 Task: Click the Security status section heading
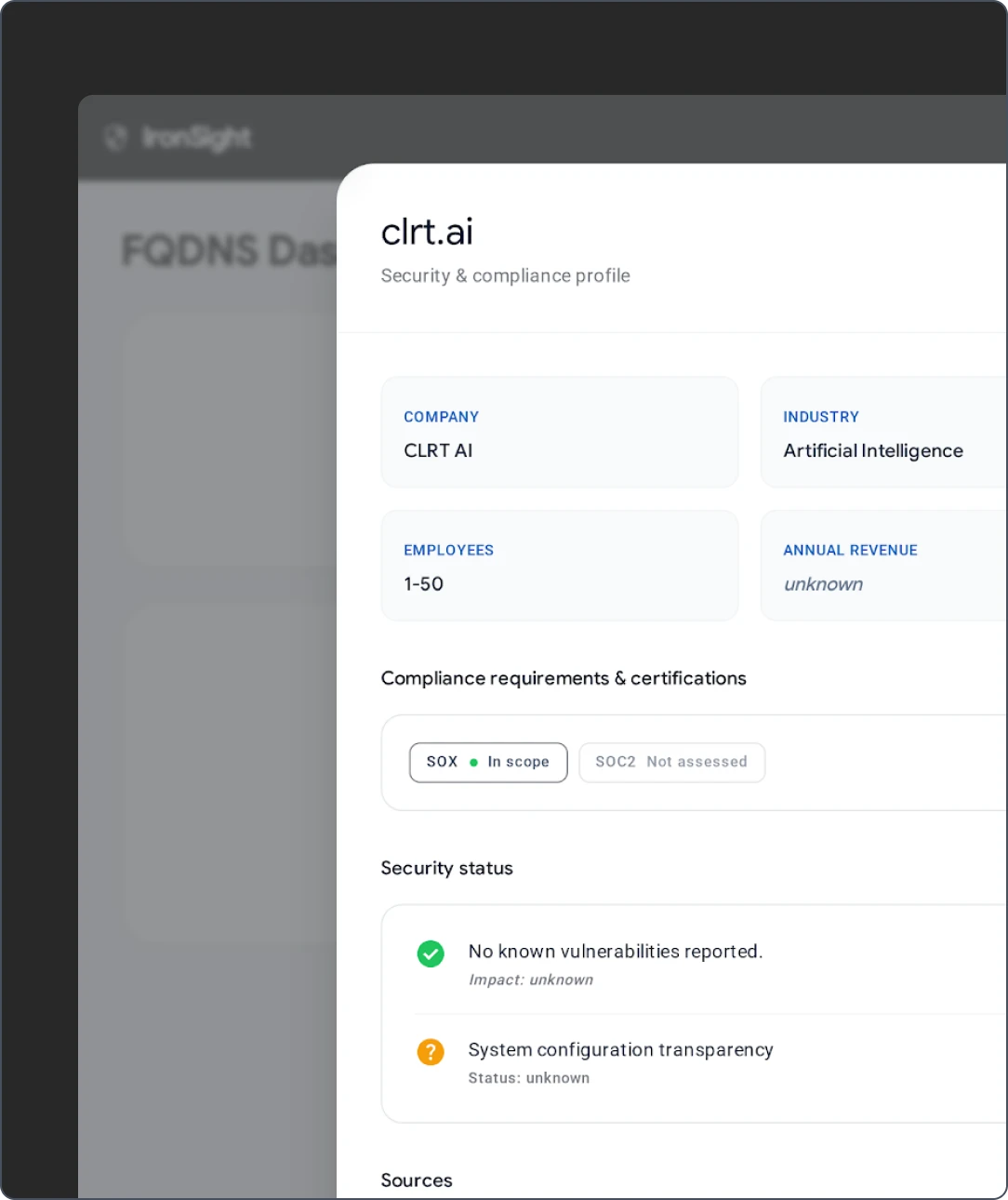tap(447, 868)
